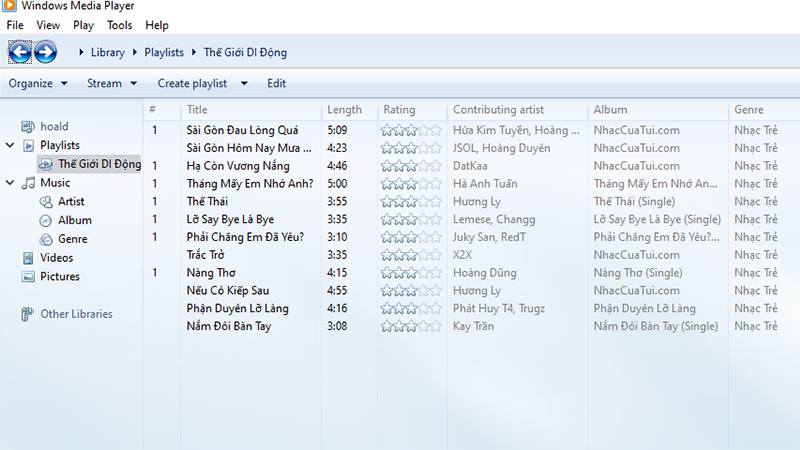Click Thế Giới DI Động in breadcrumb
The image size is (800, 450).
245,53
